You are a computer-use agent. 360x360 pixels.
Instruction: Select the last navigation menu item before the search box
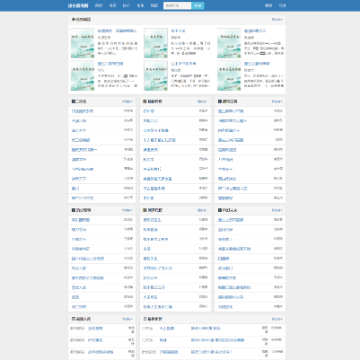pos(154,6)
